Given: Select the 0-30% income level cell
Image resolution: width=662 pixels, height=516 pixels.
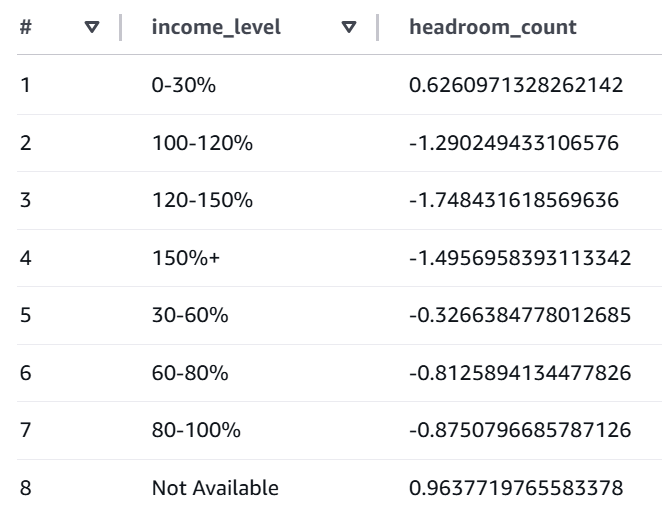Looking at the screenshot, I should (x=181, y=86).
